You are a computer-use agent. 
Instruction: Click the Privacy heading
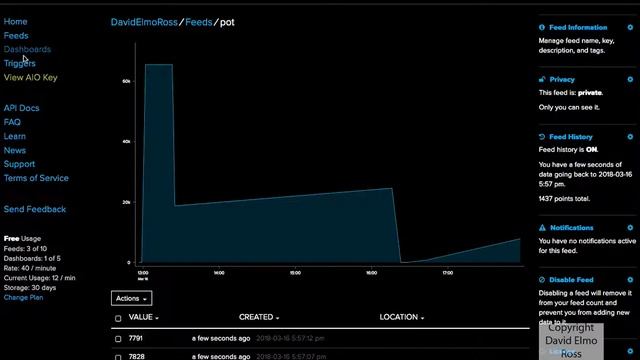click(x=562, y=80)
